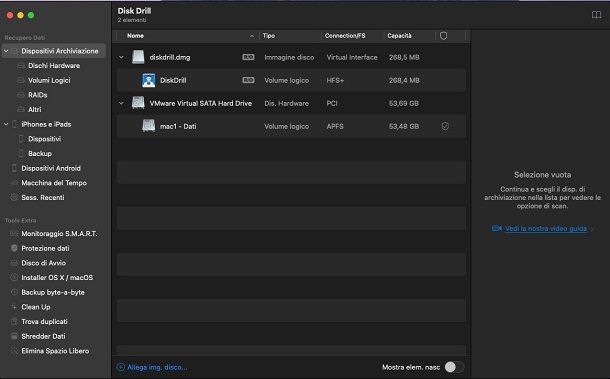Click the diskdrill.dmg disk image icon
Screen dimensions: 610x379
138,57
